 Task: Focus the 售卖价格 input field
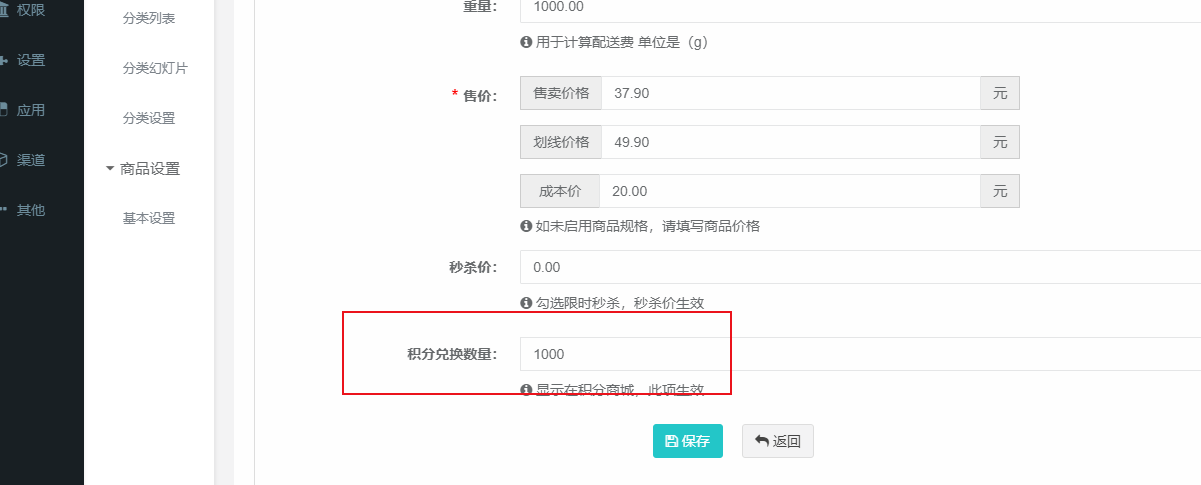[790, 93]
